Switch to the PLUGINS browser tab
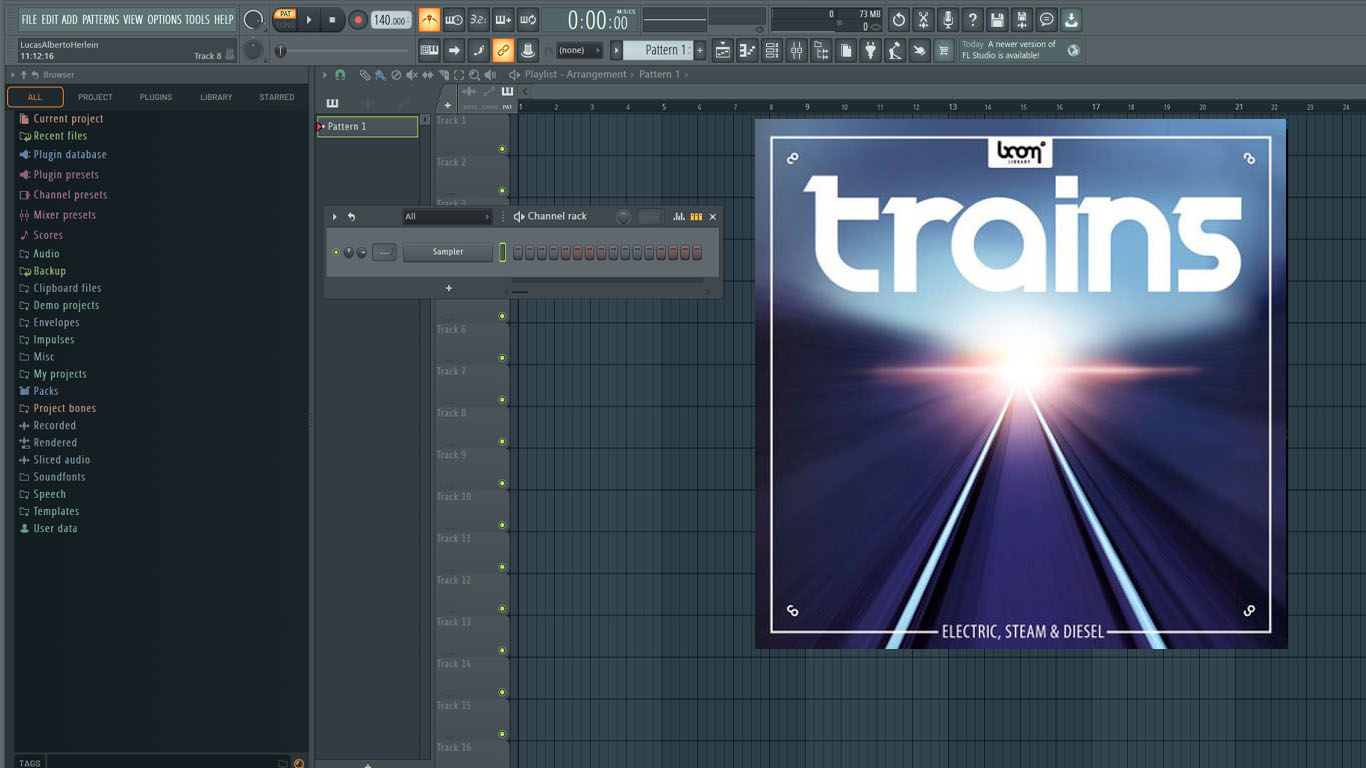Viewport: 1366px width, 768px height. [x=155, y=97]
